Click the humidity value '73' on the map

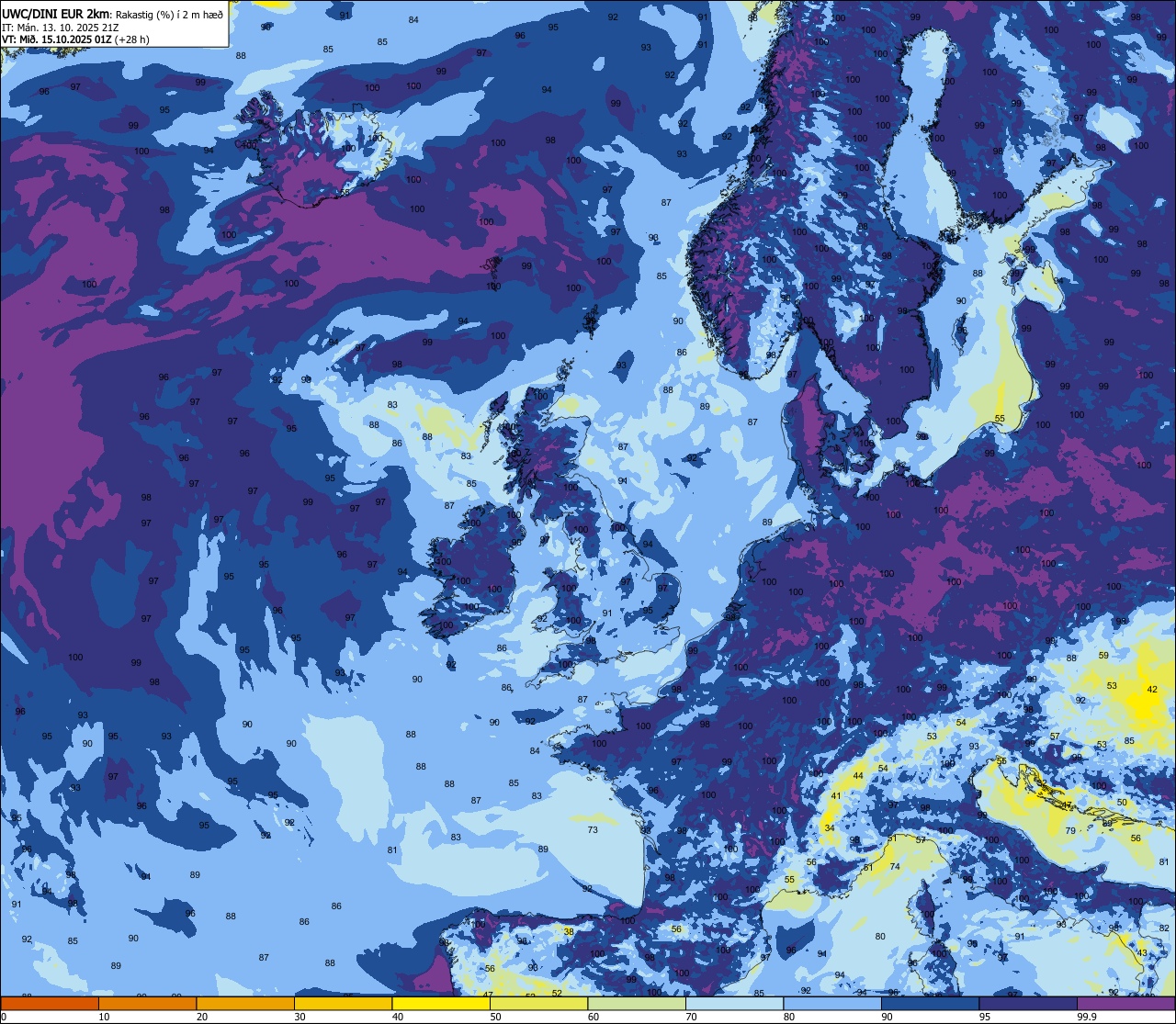click(593, 830)
